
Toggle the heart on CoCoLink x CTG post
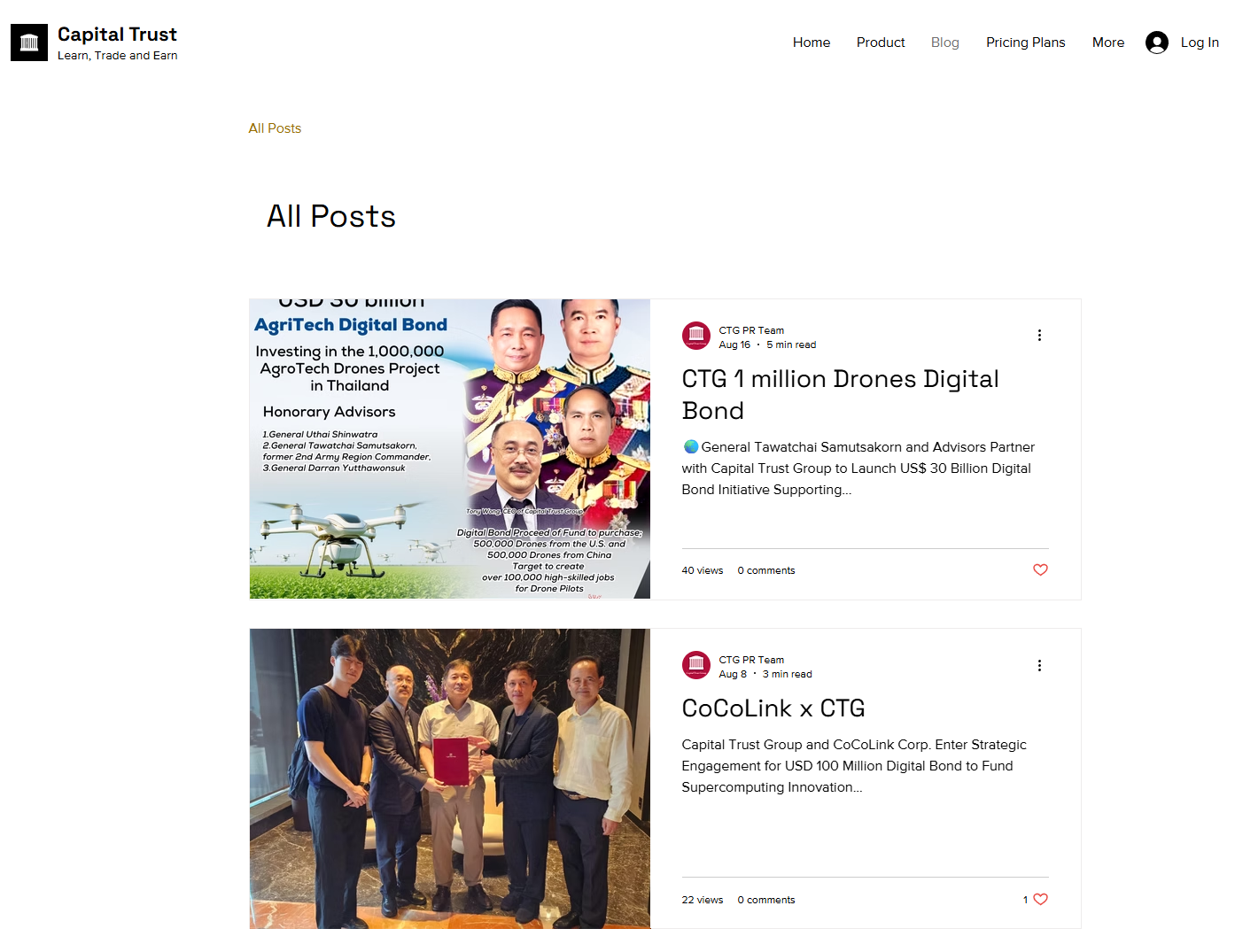click(x=1040, y=900)
